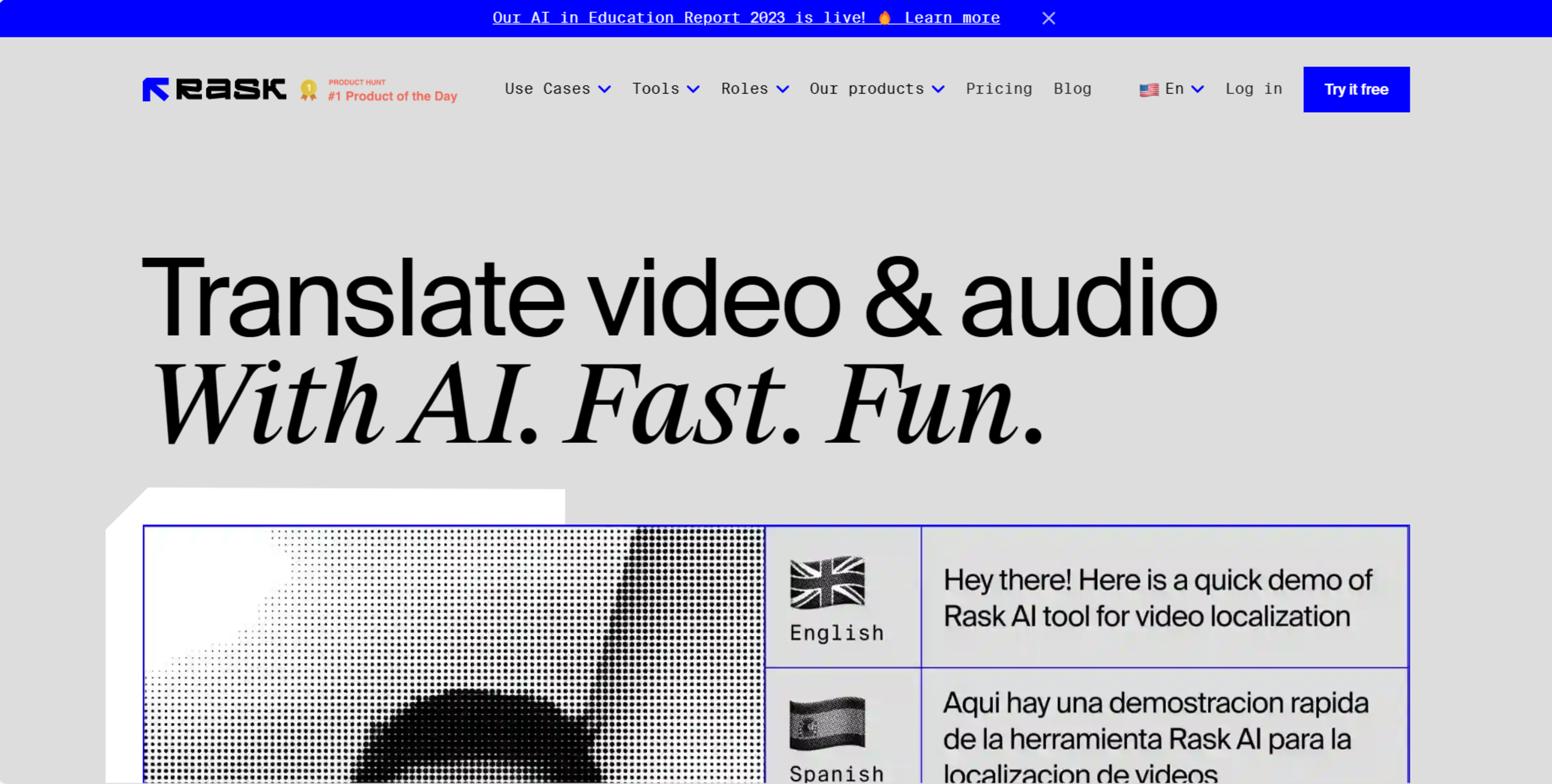Click the fire emoji in the banner

(x=884, y=18)
